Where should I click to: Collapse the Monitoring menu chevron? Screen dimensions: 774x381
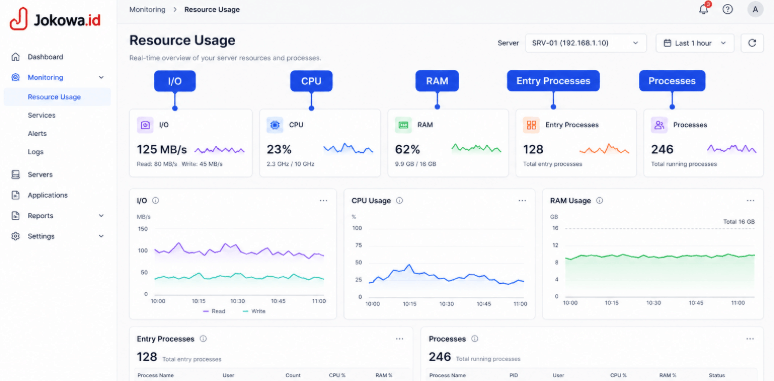coord(101,77)
